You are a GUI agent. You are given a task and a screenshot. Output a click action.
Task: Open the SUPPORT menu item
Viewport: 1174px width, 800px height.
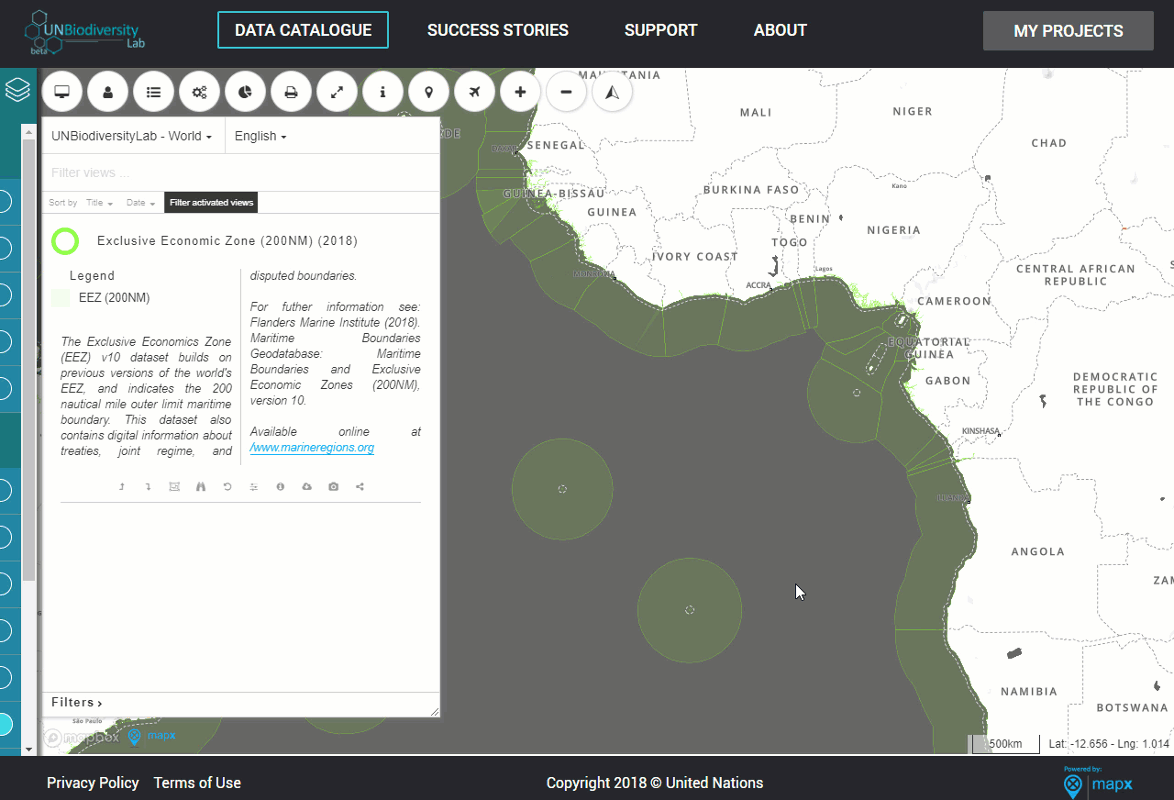(x=661, y=30)
